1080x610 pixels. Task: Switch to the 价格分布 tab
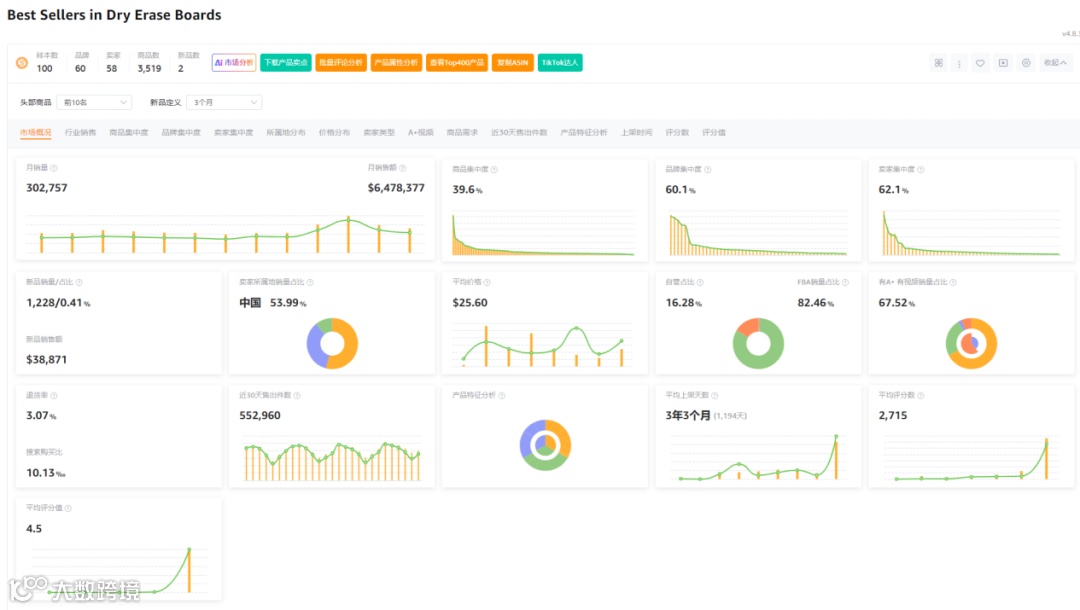tap(334, 133)
